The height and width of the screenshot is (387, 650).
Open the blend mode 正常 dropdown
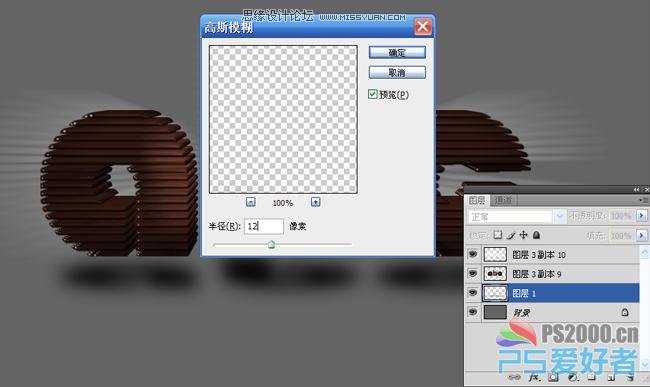[517, 216]
